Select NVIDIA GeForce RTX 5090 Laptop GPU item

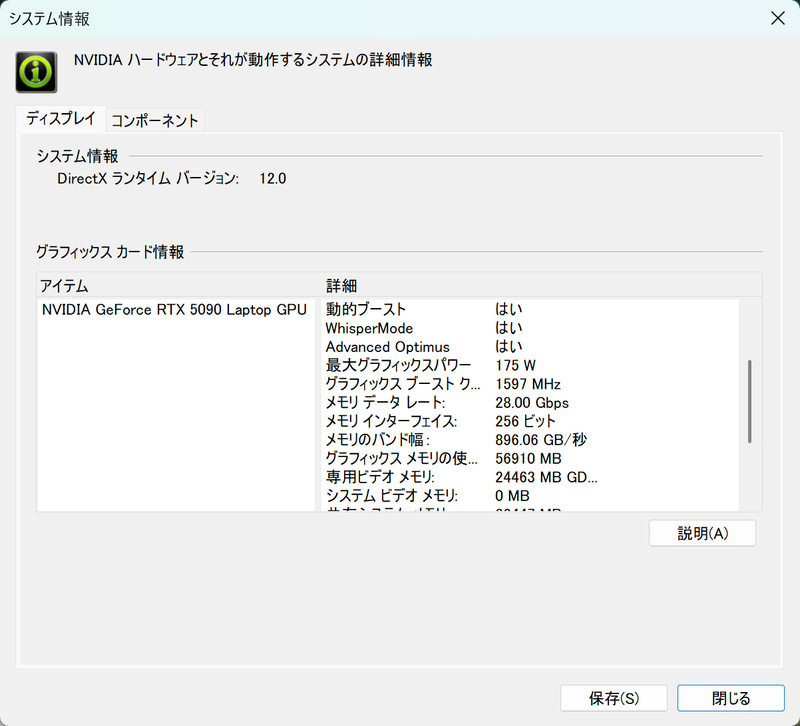tap(174, 310)
